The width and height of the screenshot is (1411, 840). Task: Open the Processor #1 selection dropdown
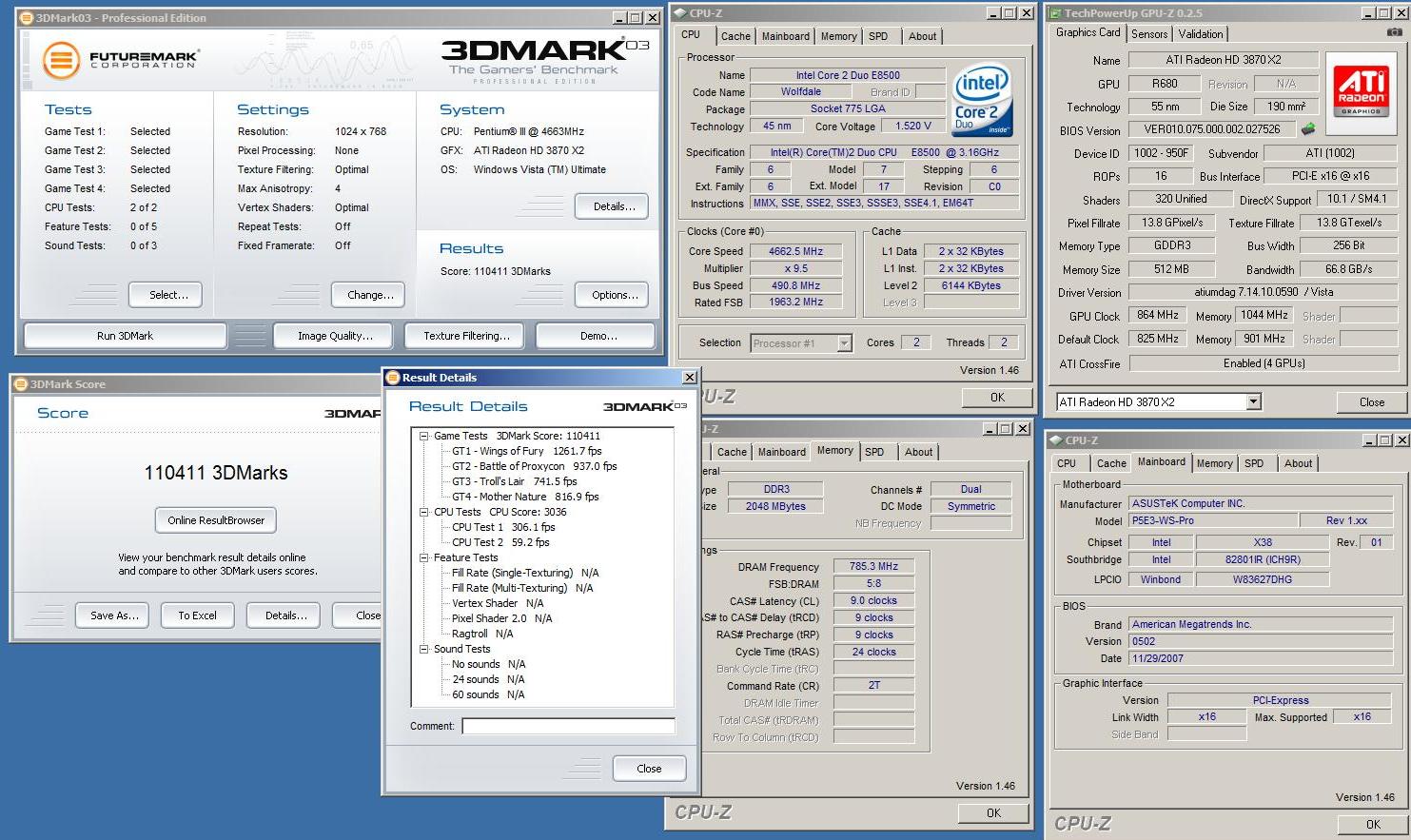[x=844, y=343]
